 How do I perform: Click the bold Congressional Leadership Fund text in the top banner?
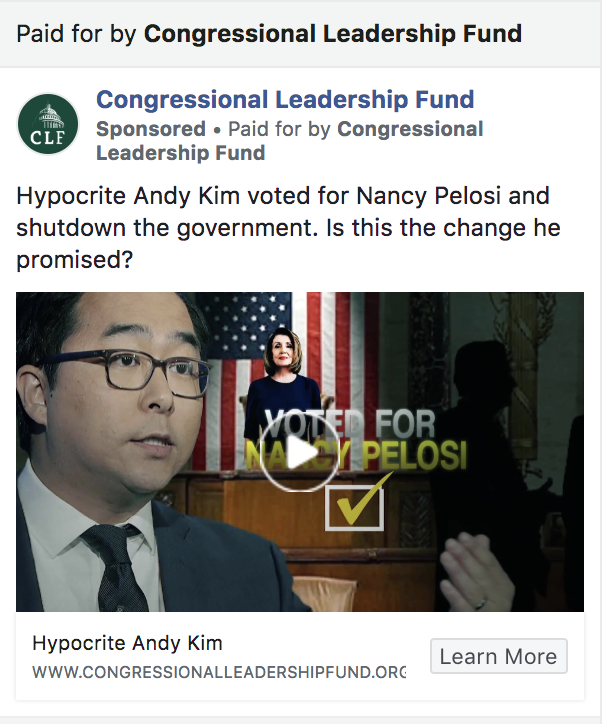(x=333, y=34)
